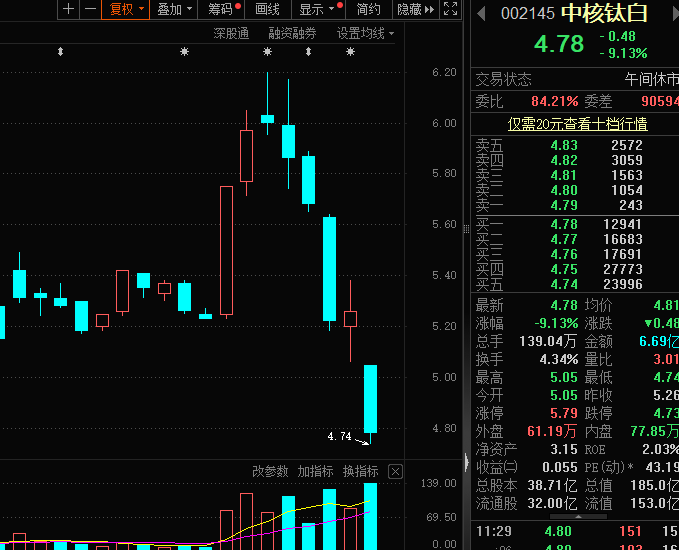Viewport: 679px width, 550px height.
Task: Select 卖三 price 4.81
Action: [x=564, y=175]
